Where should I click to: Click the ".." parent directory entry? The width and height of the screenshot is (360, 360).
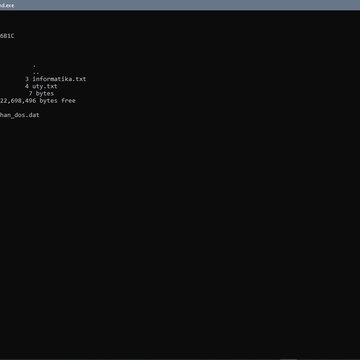(36, 73)
